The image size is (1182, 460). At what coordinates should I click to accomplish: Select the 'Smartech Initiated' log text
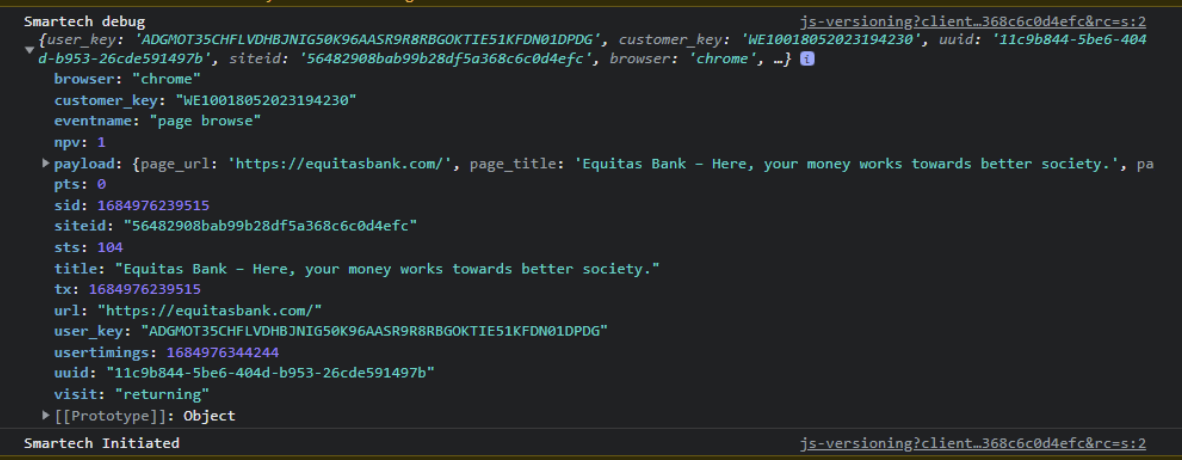click(102, 443)
